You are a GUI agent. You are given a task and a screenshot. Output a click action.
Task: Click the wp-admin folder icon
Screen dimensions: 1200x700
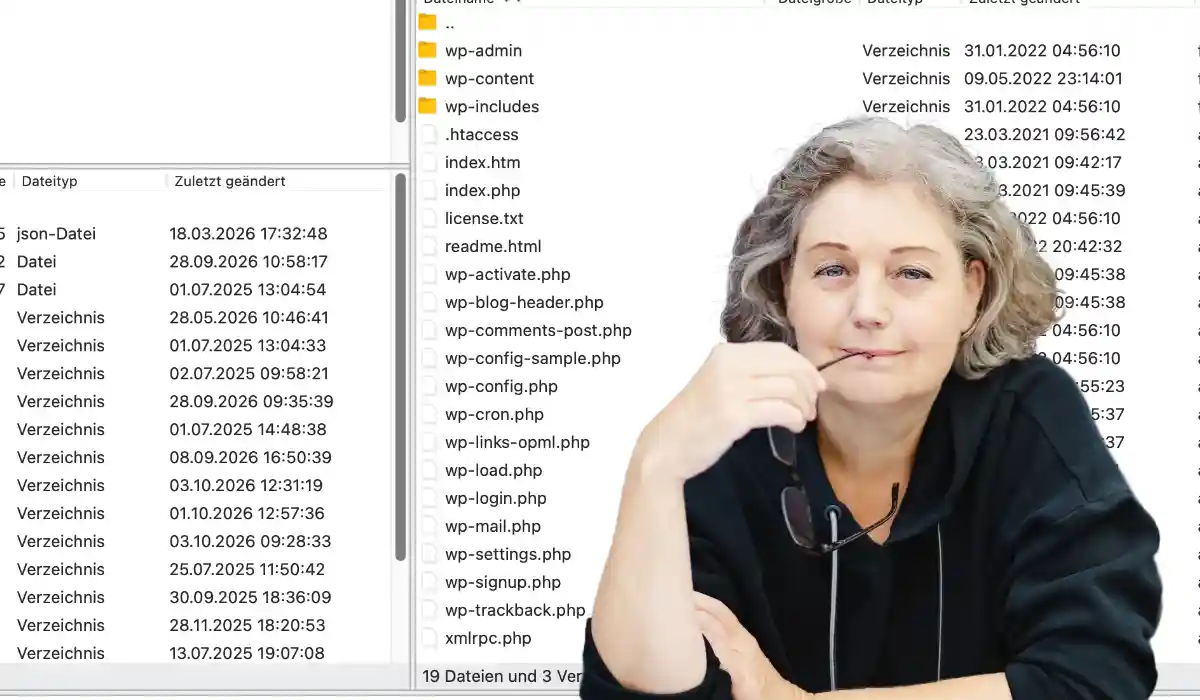[427, 50]
